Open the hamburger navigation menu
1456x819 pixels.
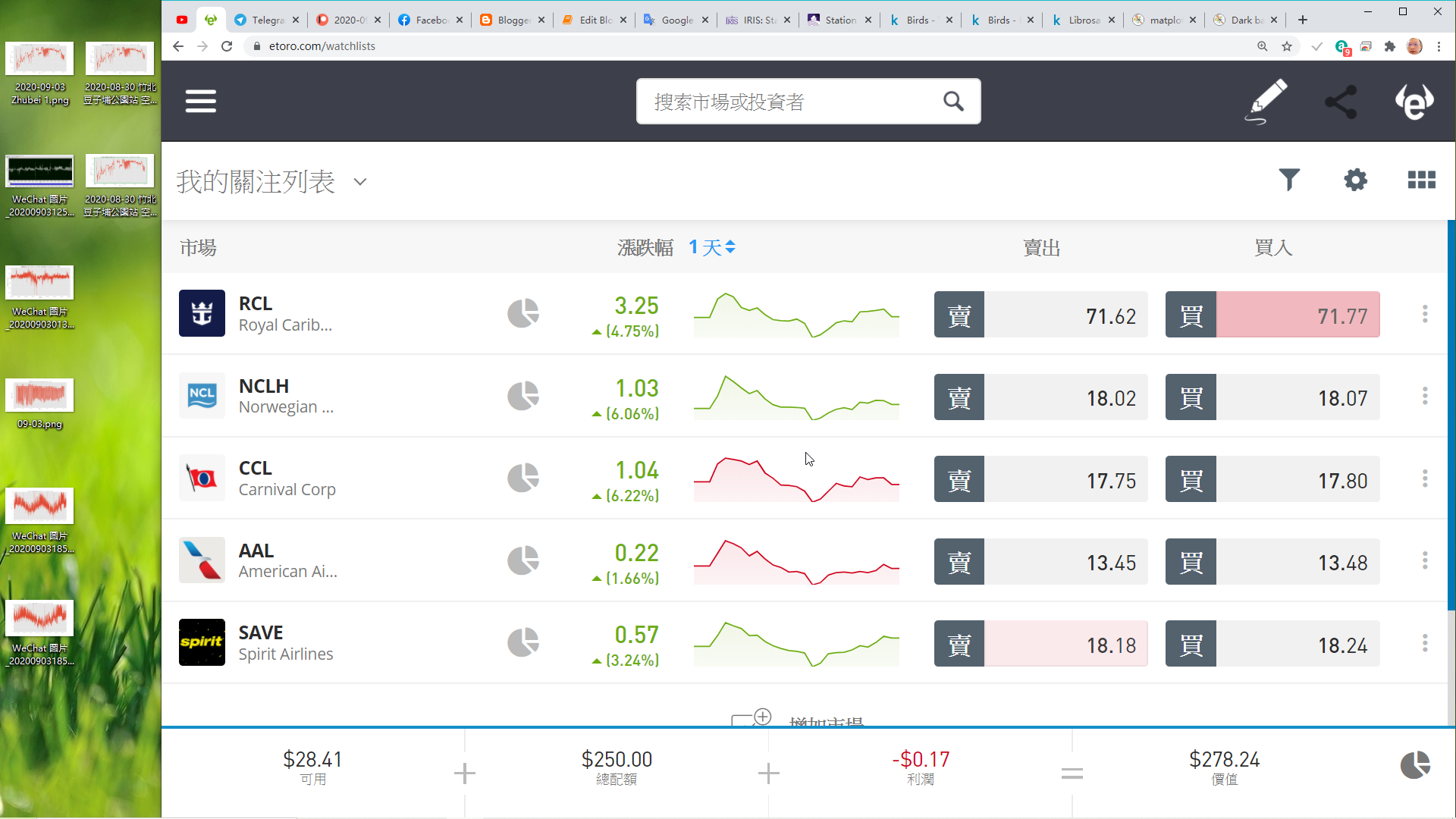pyautogui.click(x=200, y=101)
